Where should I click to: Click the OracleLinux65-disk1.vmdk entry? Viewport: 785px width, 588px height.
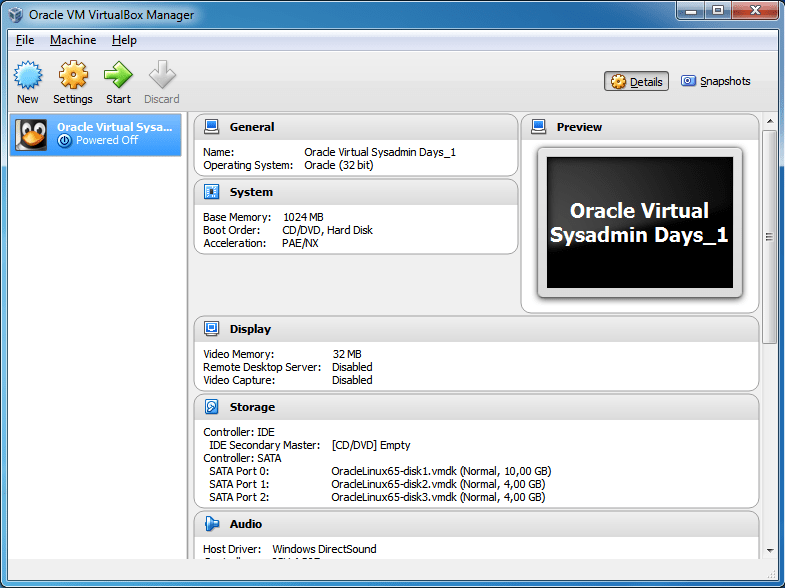(441, 471)
